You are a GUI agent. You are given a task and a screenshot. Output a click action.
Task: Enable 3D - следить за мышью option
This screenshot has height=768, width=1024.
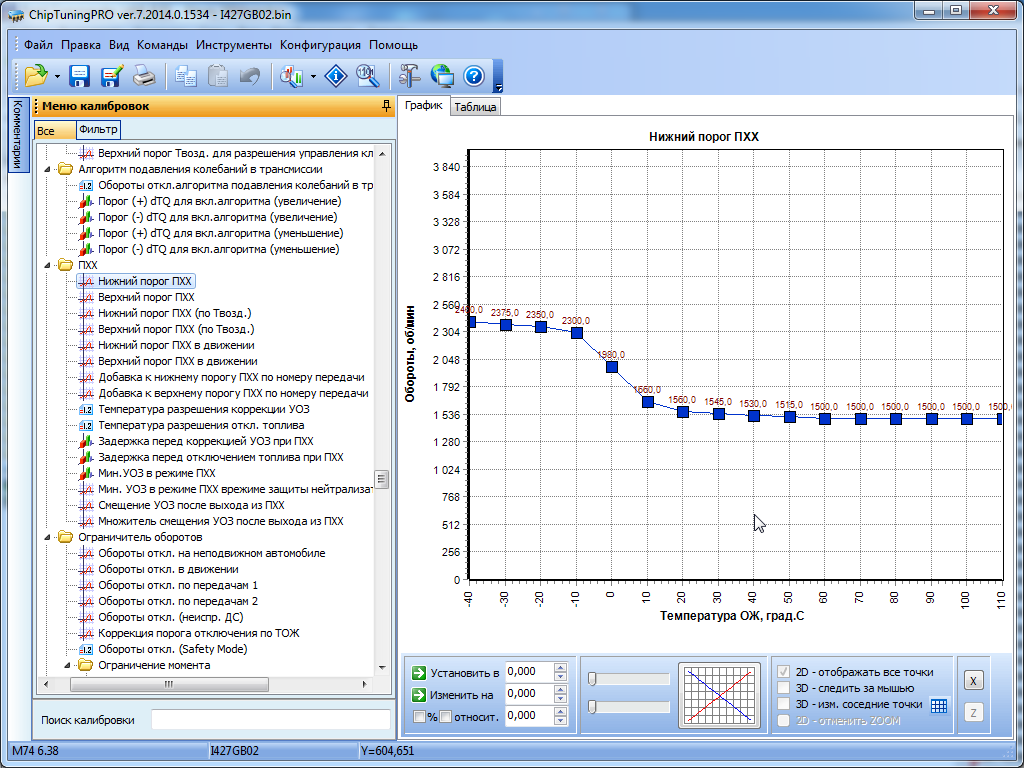pyautogui.click(x=785, y=688)
